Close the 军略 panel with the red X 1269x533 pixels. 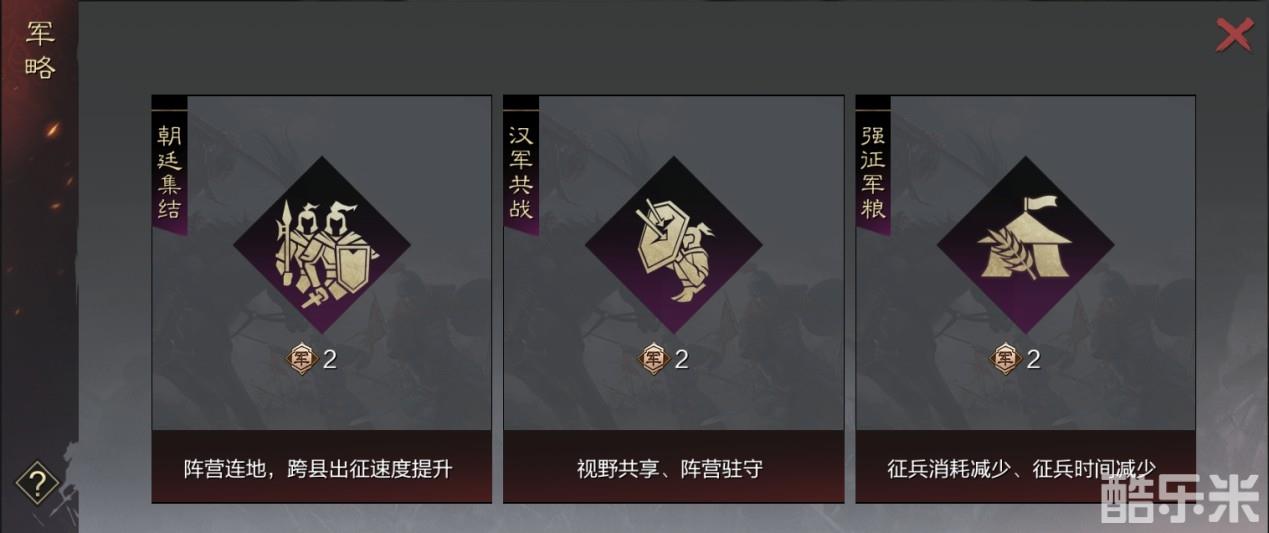[x=1234, y=35]
